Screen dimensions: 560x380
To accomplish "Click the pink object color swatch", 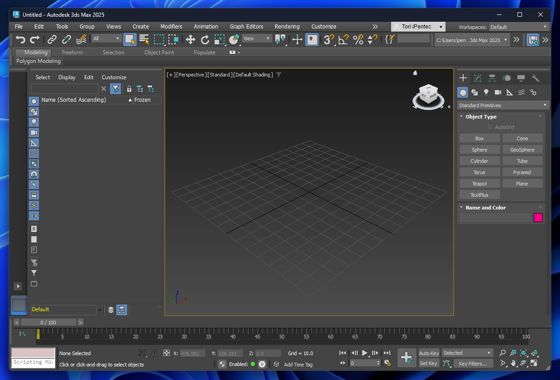I will pyautogui.click(x=538, y=218).
